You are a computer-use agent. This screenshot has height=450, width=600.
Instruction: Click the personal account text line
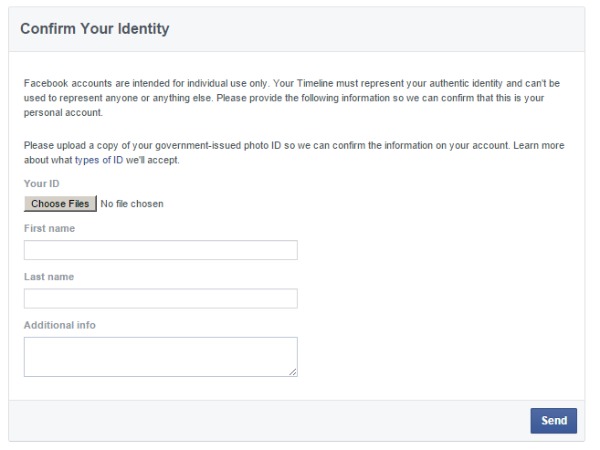(x=63, y=112)
